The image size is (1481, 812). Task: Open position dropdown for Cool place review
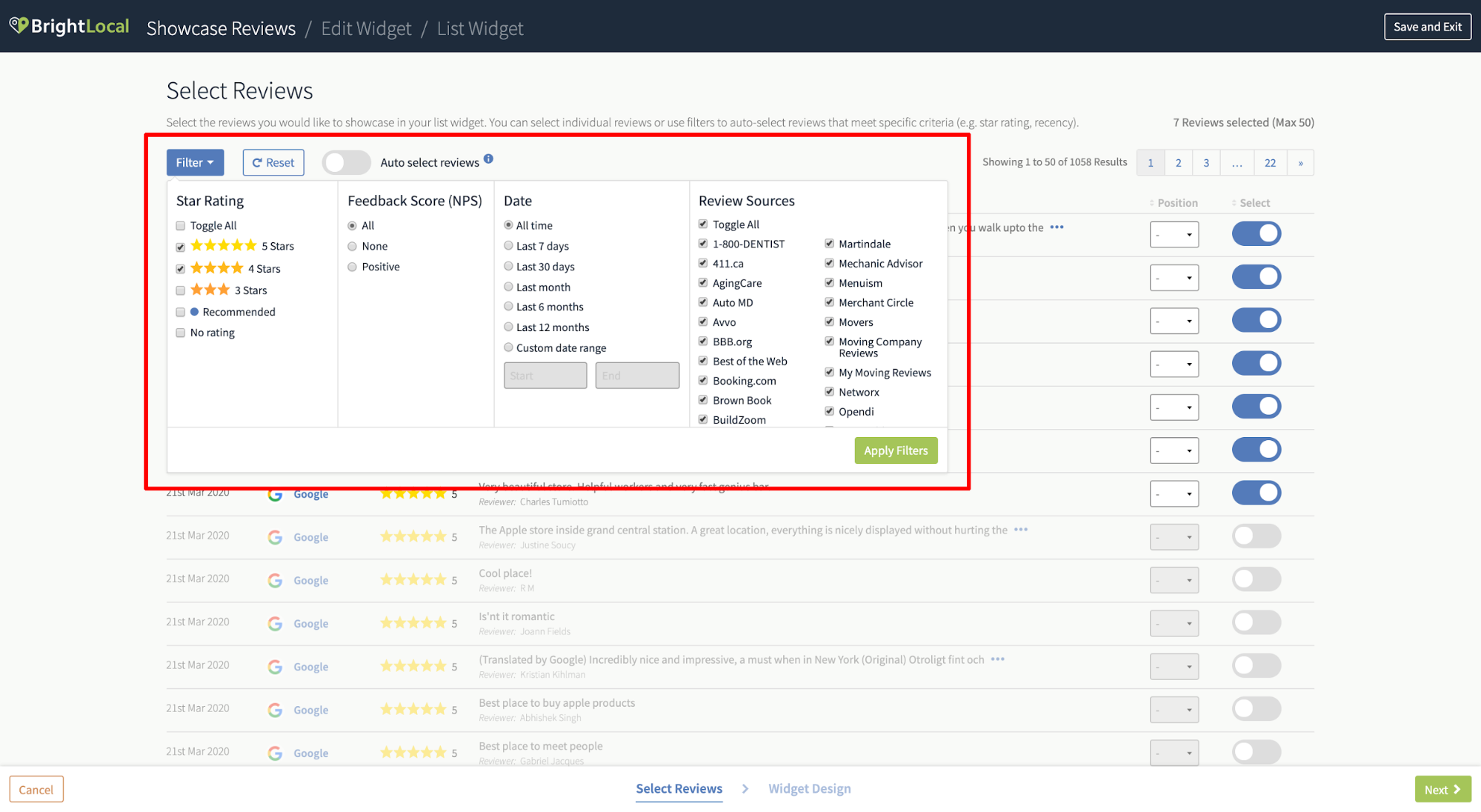pos(1174,580)
